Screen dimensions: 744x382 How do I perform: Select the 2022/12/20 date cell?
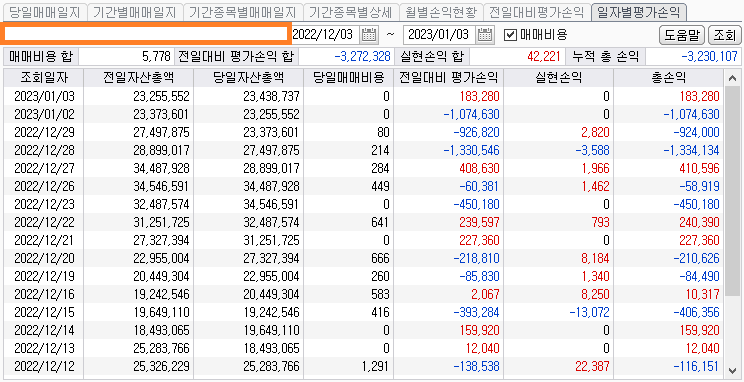[x=44, y=258]
